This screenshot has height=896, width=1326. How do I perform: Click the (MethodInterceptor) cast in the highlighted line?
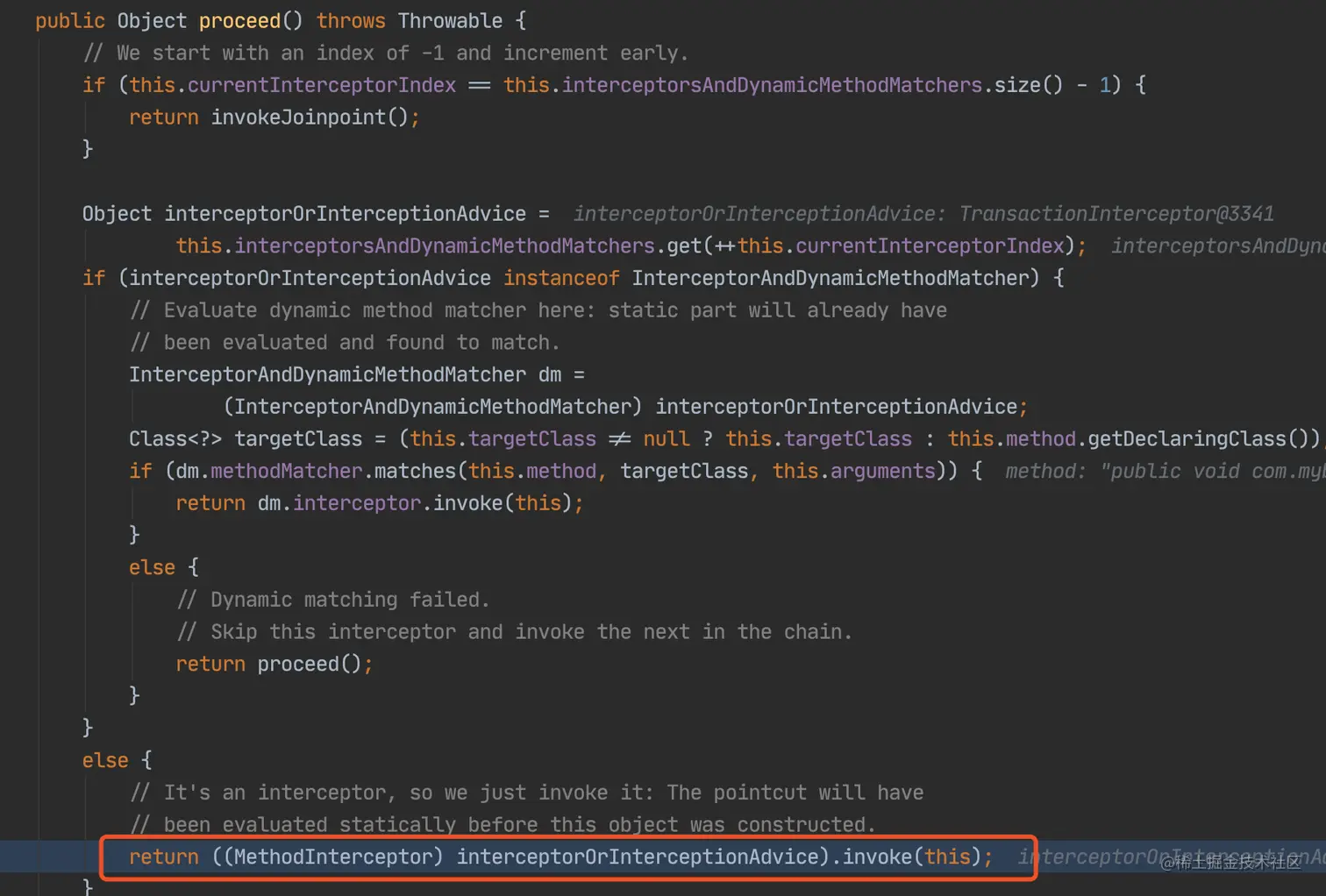333,857
